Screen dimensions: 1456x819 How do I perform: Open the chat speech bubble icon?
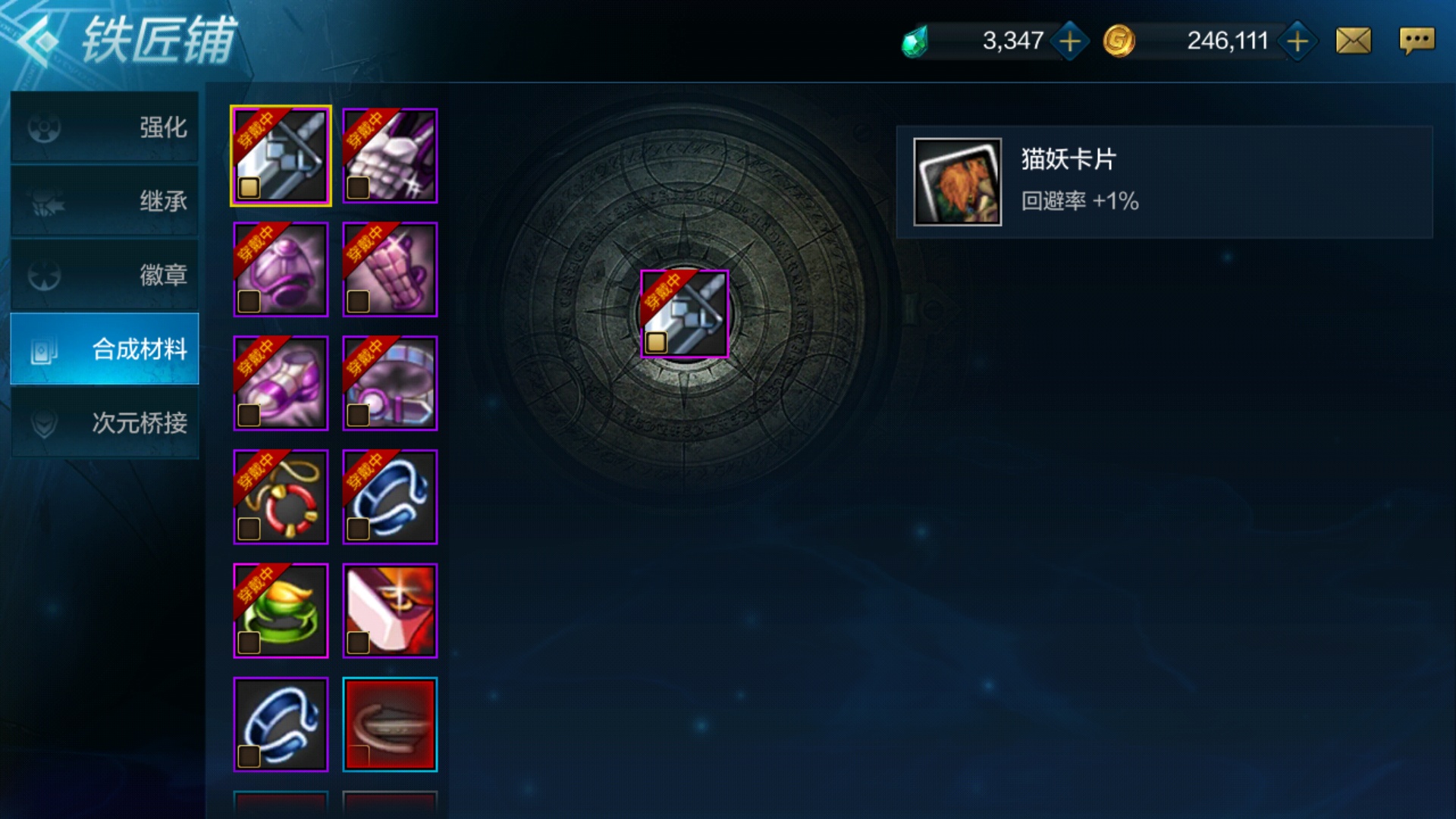1417,41
